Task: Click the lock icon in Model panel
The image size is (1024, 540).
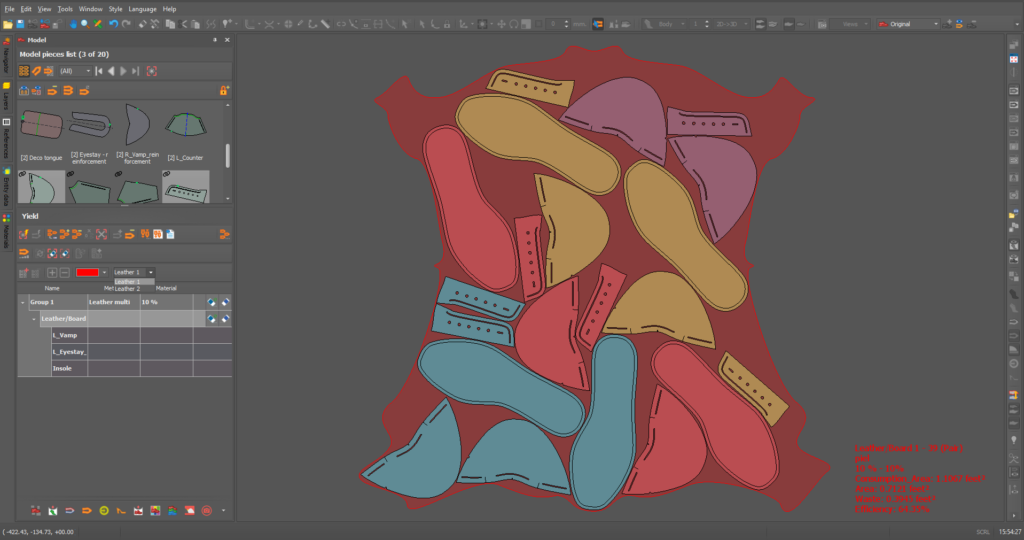Action: click(x=223, y=90)
